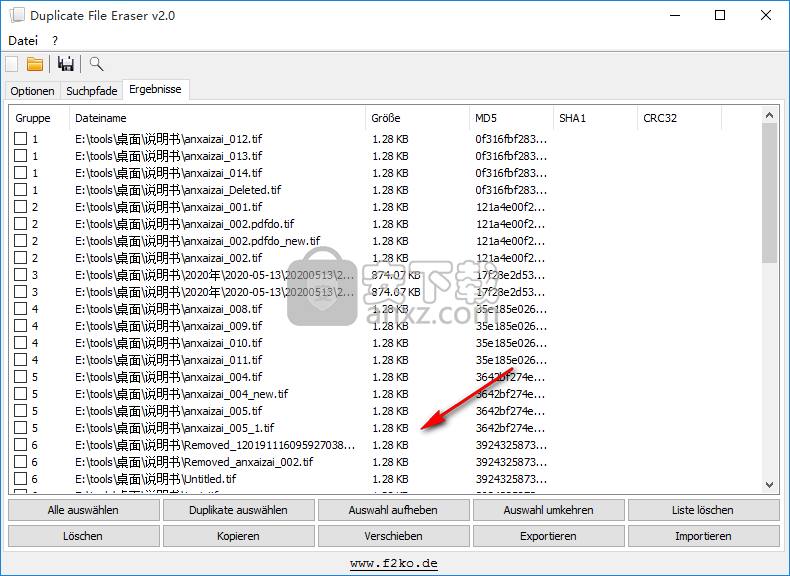Sort by the Größe column header
This screenshot has height=576, width=790.
(417, 118)
